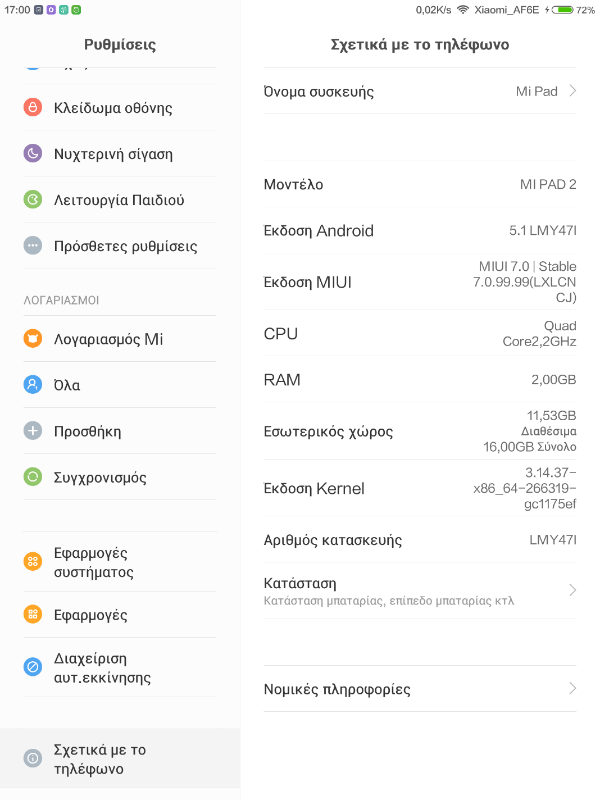Expand Νομικές πληροφορίες chevron
The height and width of the screenshot is (800, 600).
[572, 689]
